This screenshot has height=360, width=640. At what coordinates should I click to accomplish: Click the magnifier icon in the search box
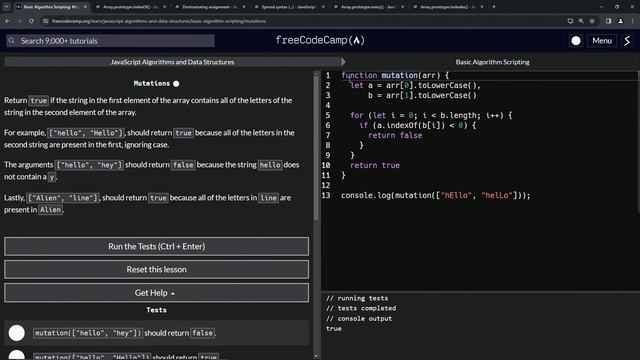pos(12,41)
